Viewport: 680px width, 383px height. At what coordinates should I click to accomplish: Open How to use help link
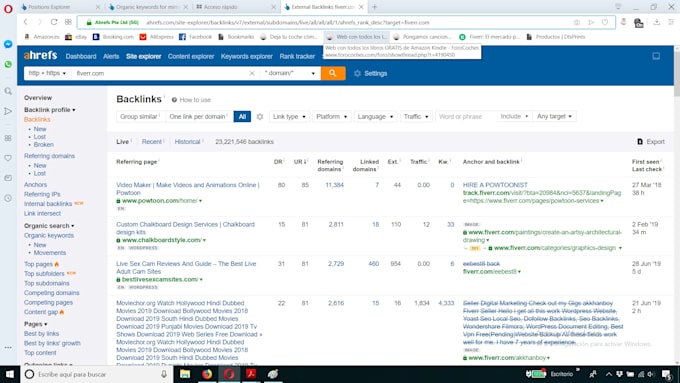coord(191,100)
